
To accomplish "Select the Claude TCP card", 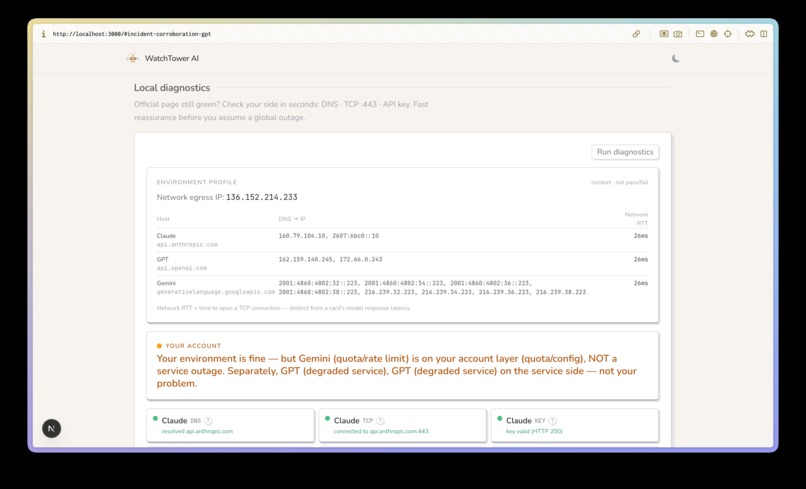I will tap(402, 425).
